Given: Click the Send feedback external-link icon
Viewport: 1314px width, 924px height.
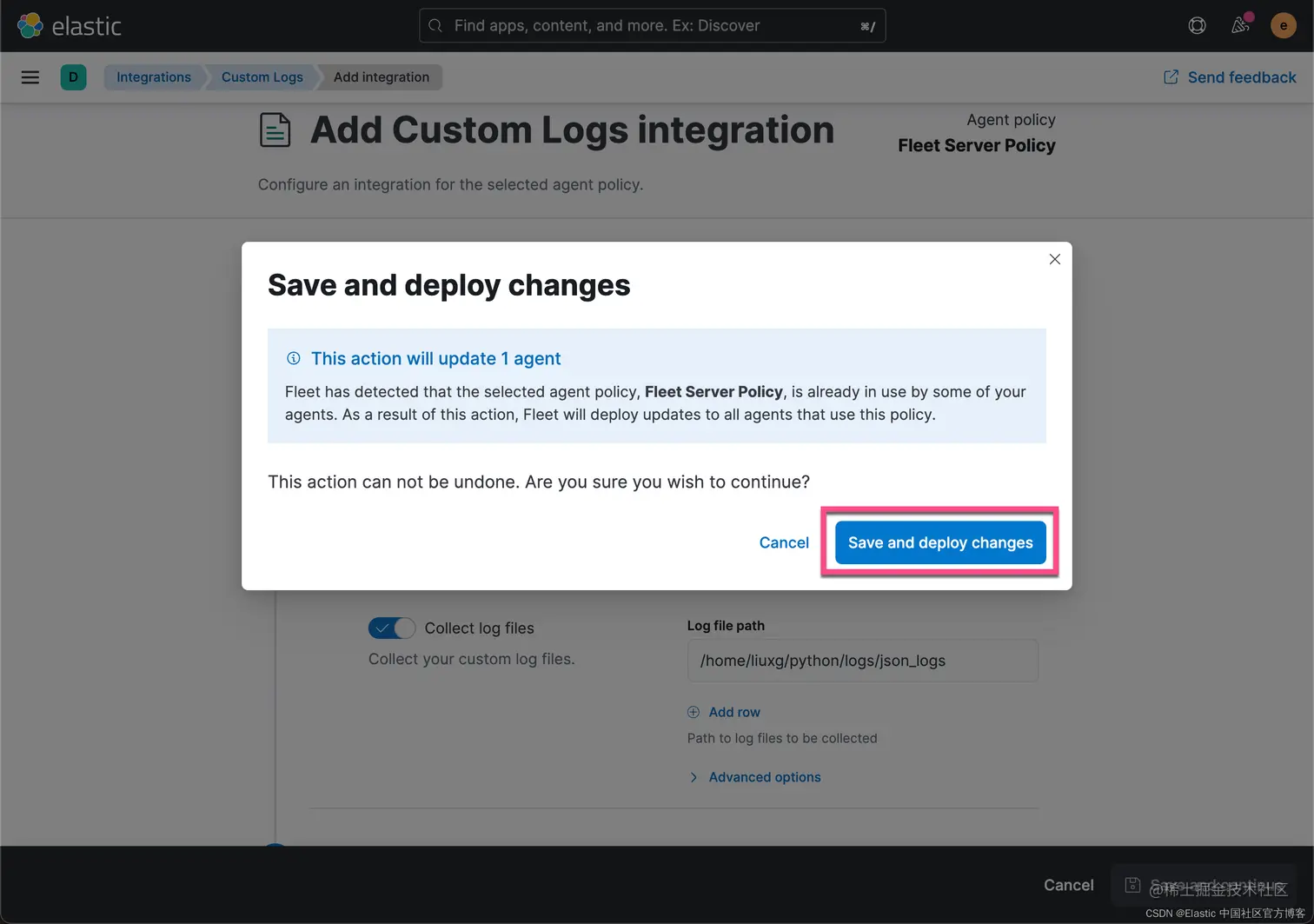Looking at the screenshot, I should tap(1171, 77).
